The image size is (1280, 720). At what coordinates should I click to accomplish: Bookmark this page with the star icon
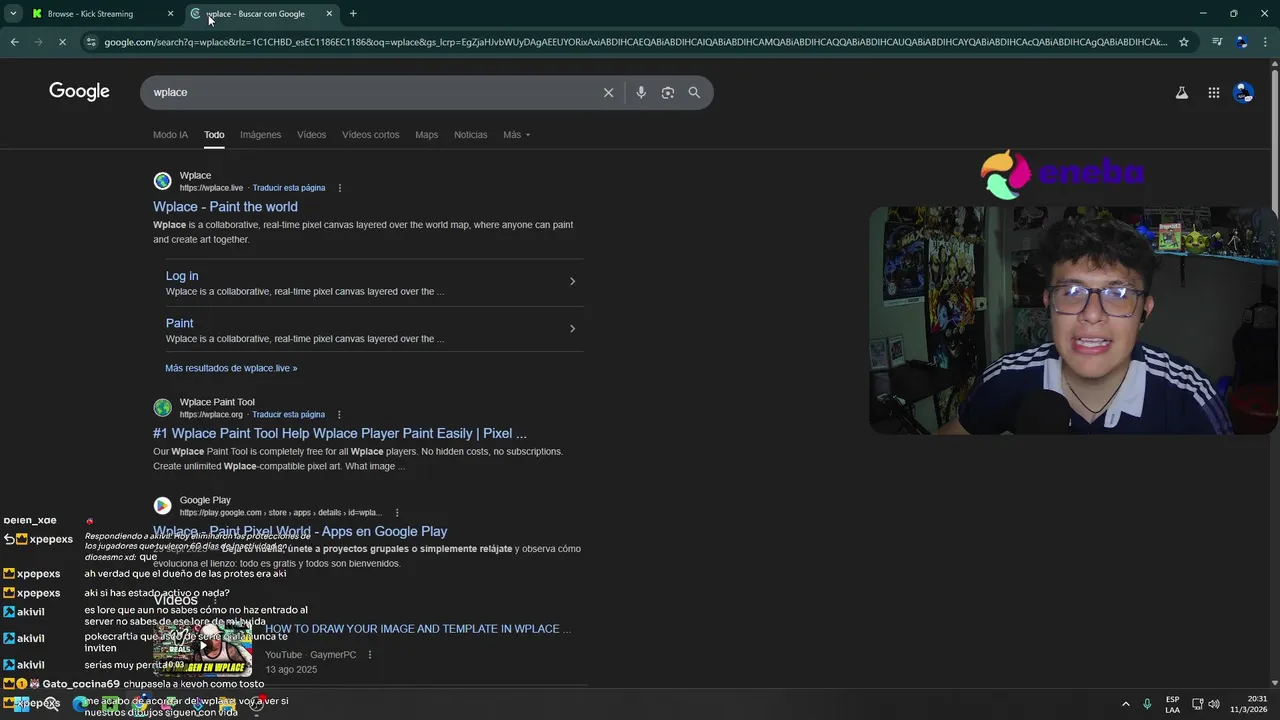click(x=1184, y=42)
